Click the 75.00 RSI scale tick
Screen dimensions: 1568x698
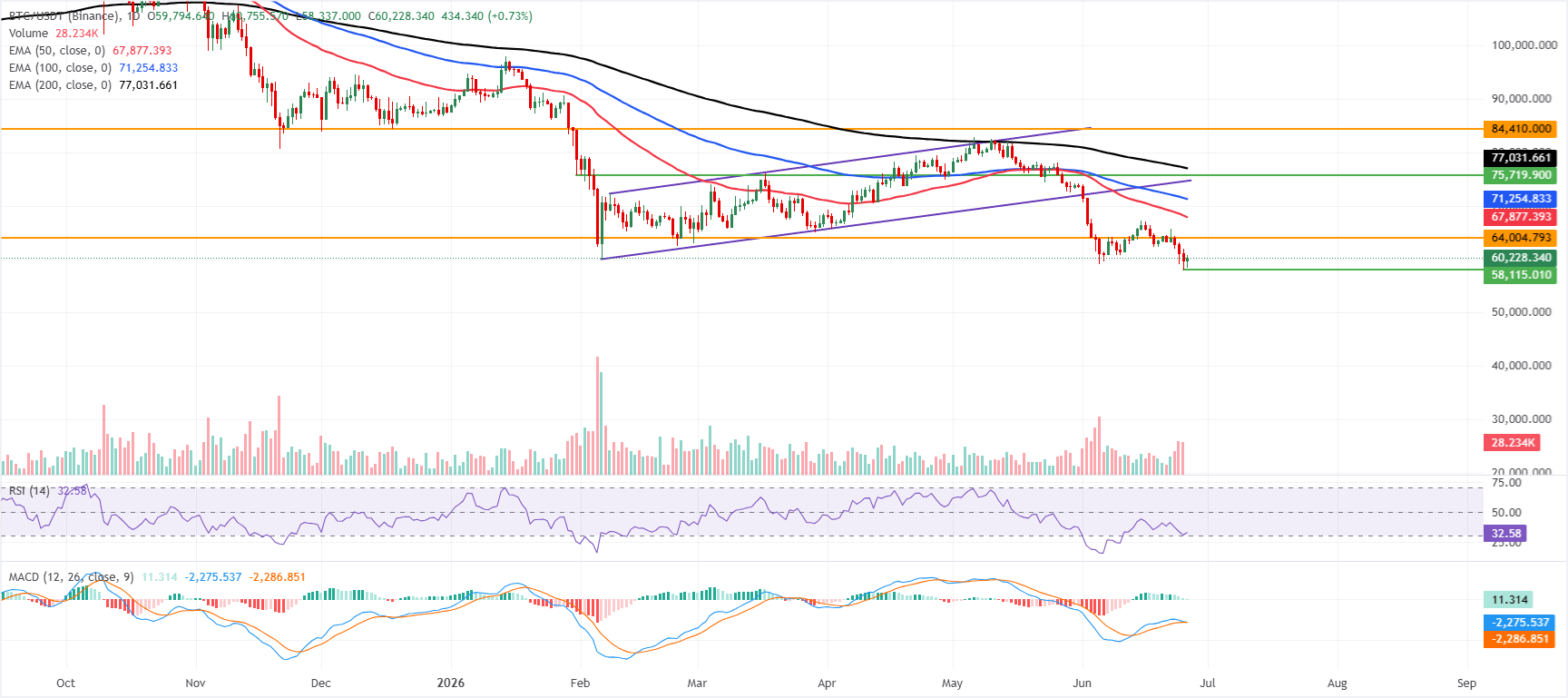point(1506,483)
